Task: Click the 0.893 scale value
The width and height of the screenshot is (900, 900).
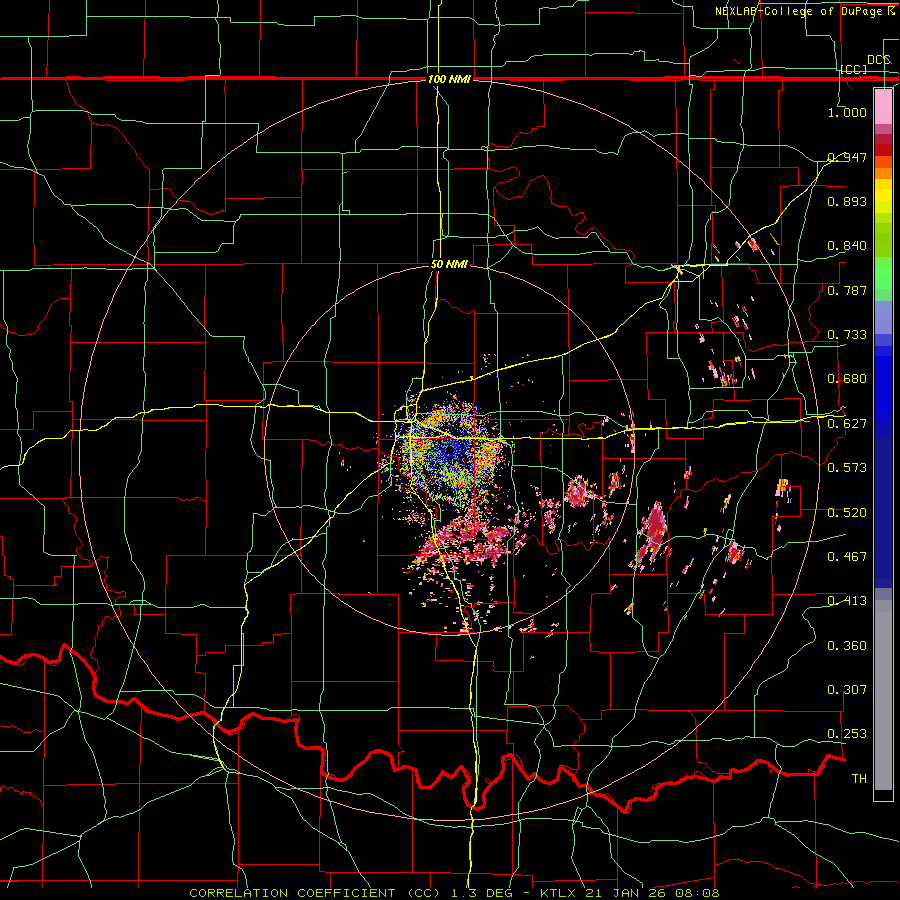Action: click(x=847, y=201)
